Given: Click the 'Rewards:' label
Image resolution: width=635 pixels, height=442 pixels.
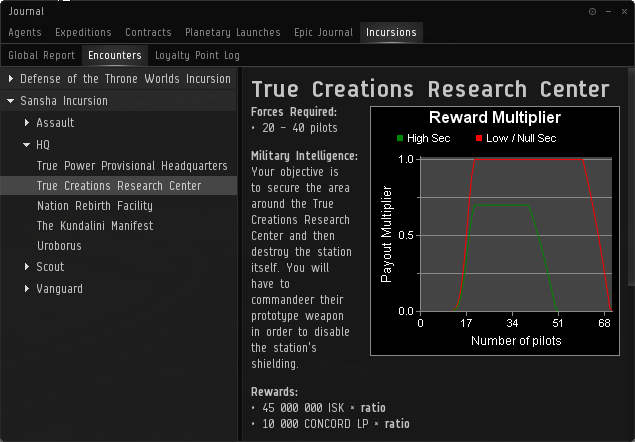Looking at the screenshot, I should [274, 392].
